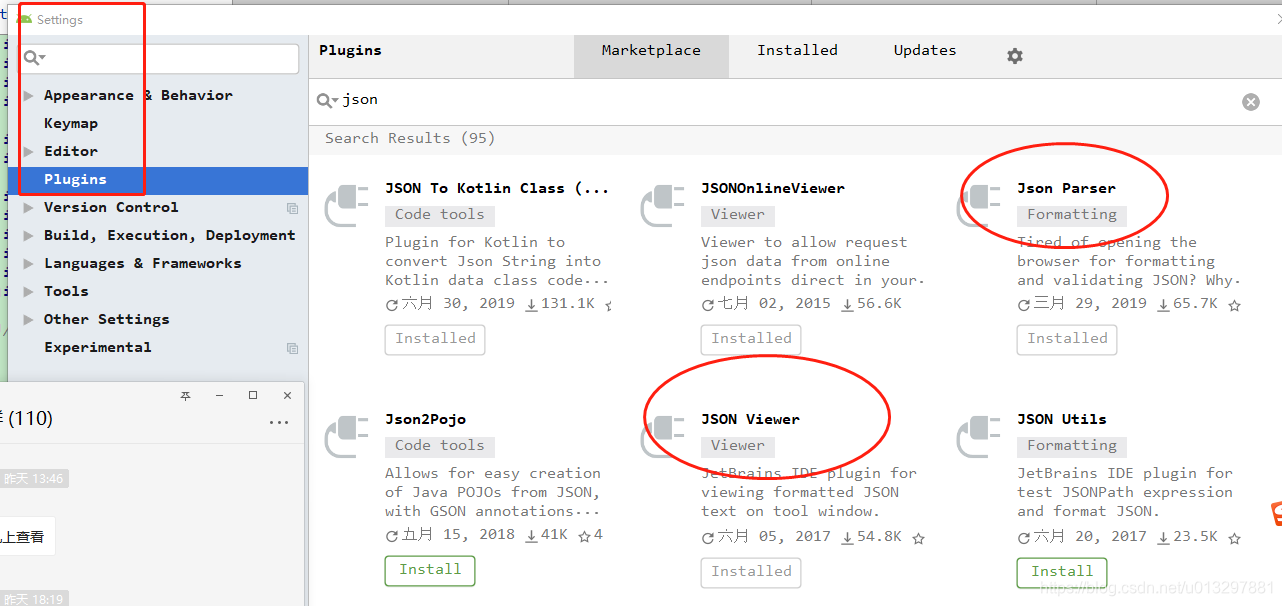This screenshot has height=606, width=1282.
Task: Expand the Editor settings node
Action: click(29, 152)
